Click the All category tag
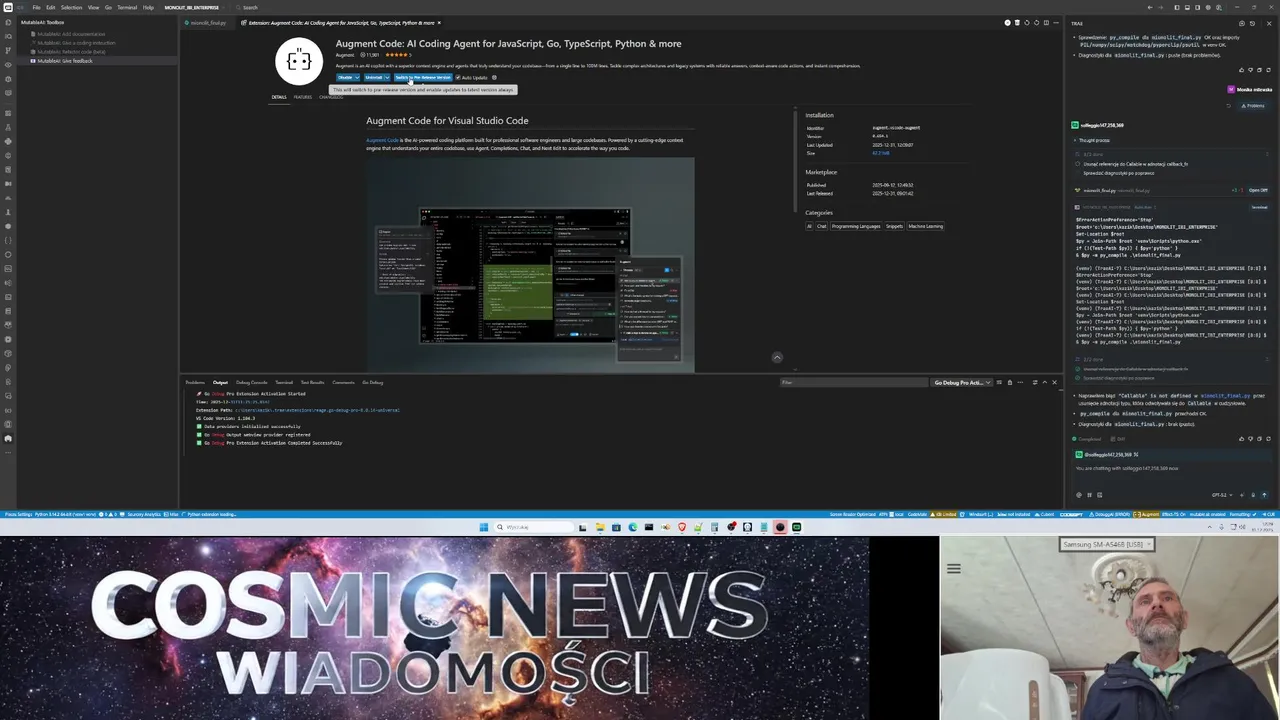The image size is (1280, 720). point(809,226)
